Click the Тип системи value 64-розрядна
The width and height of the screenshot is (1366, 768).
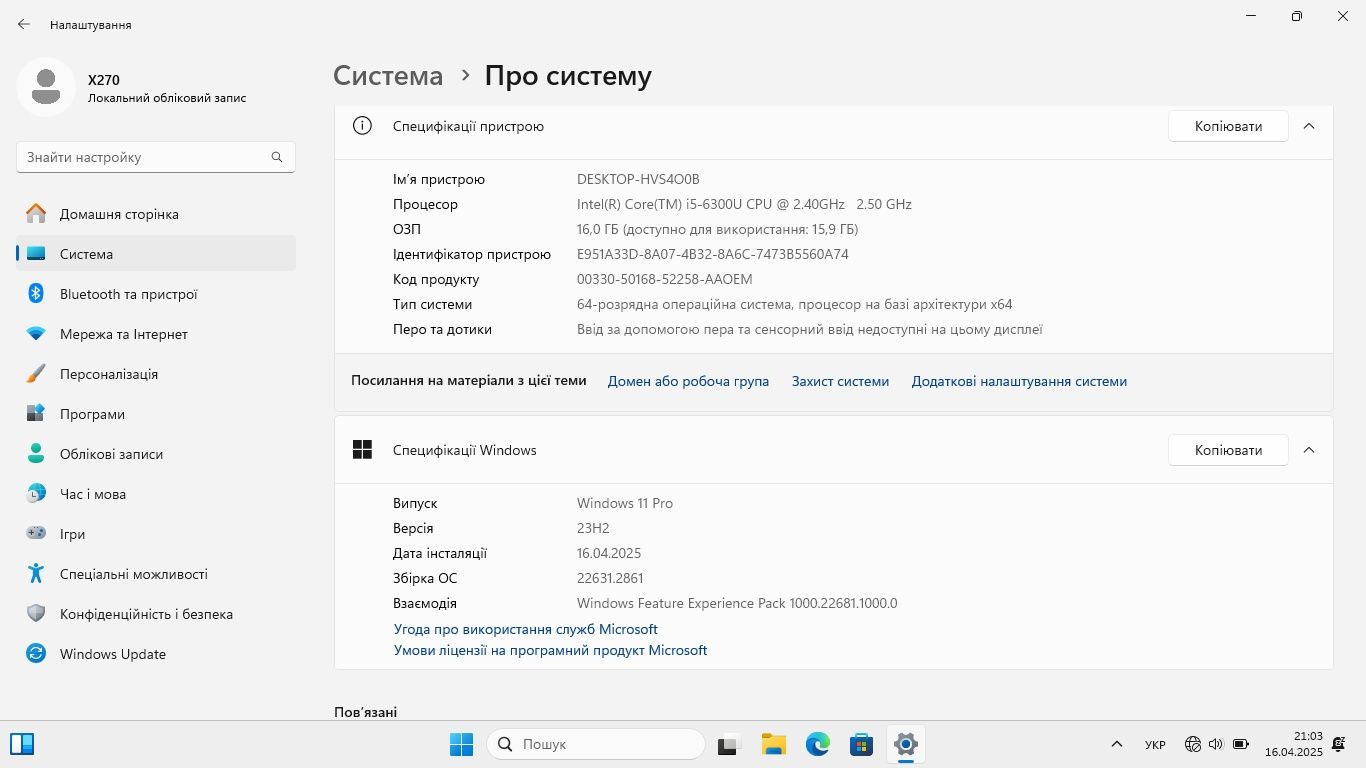795,304
